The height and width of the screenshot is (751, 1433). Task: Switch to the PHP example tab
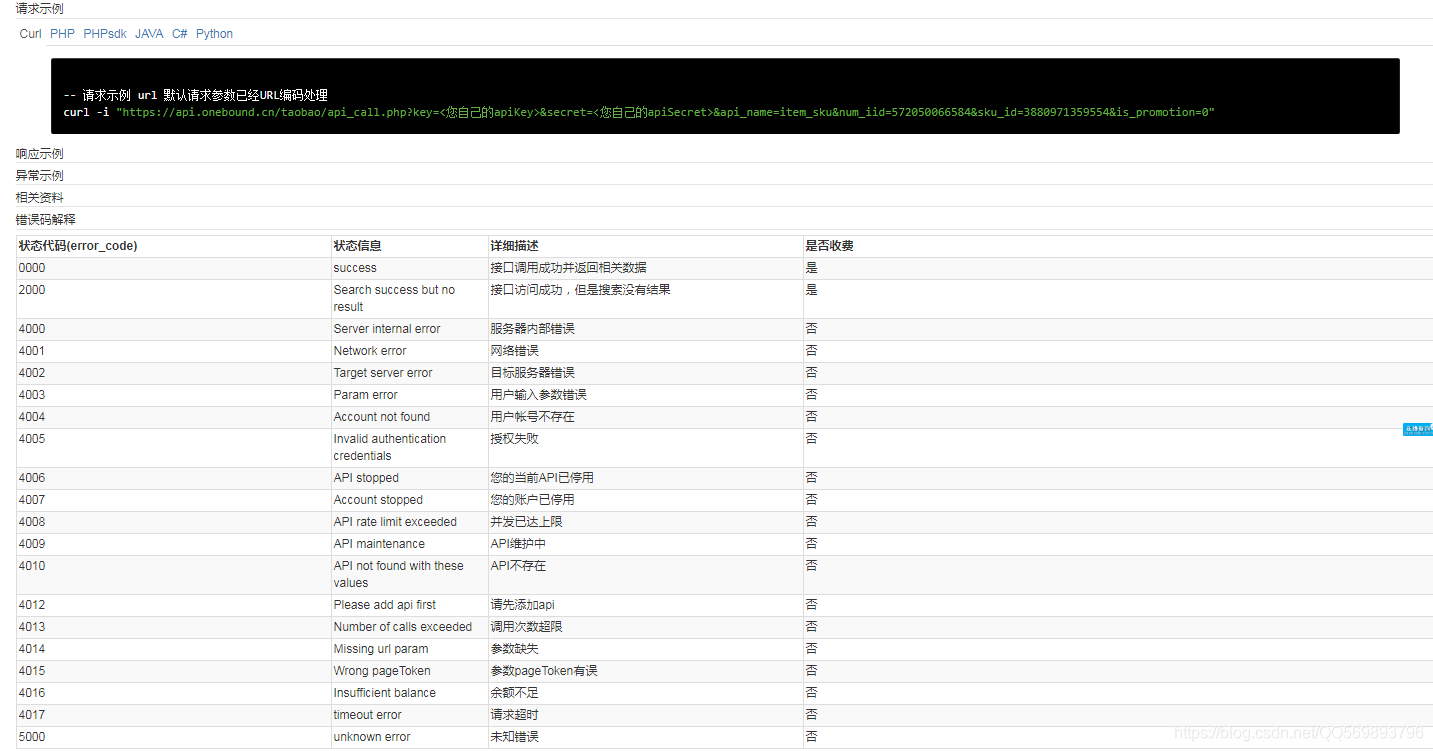click(62, 34)
